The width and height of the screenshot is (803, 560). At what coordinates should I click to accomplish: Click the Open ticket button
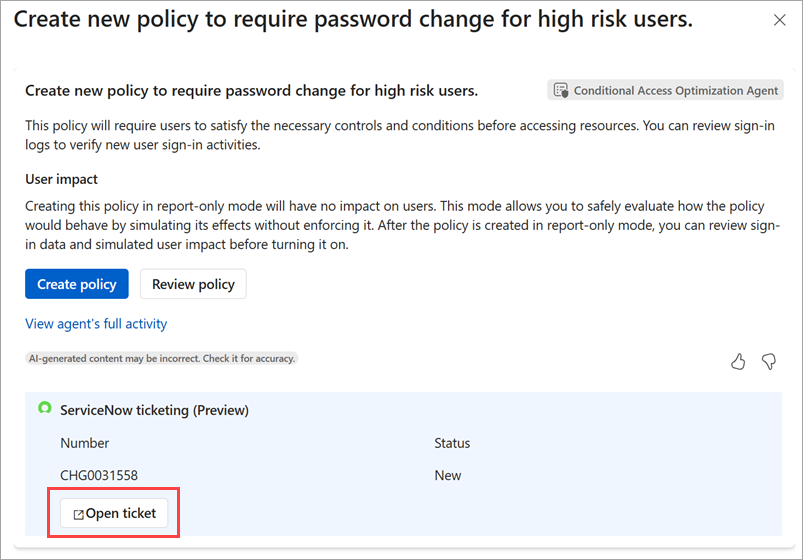click(x=113, y=514)
